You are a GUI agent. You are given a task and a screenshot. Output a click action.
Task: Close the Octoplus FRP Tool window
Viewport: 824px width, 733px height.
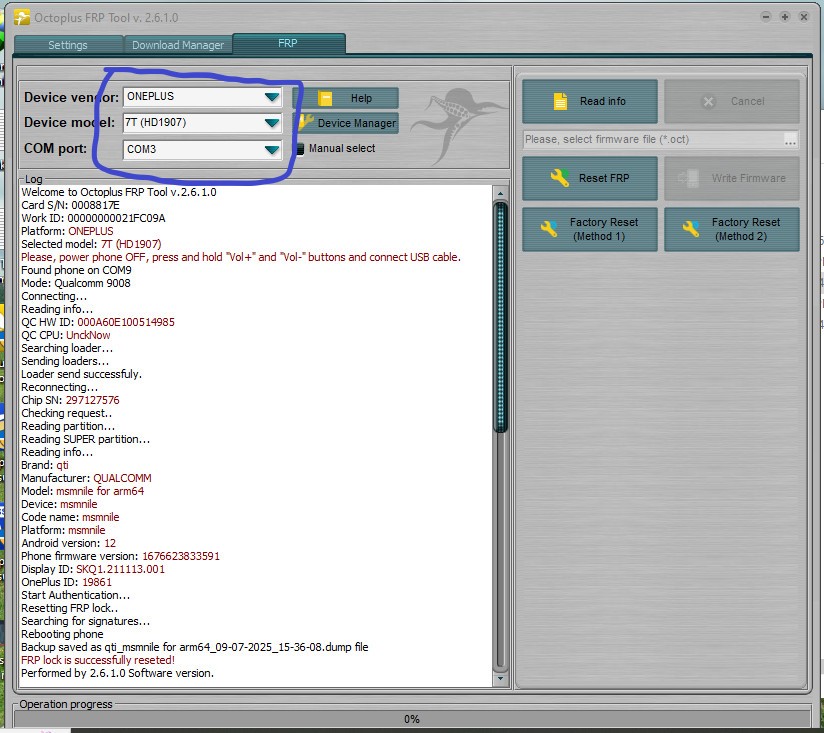click(804, 17)
